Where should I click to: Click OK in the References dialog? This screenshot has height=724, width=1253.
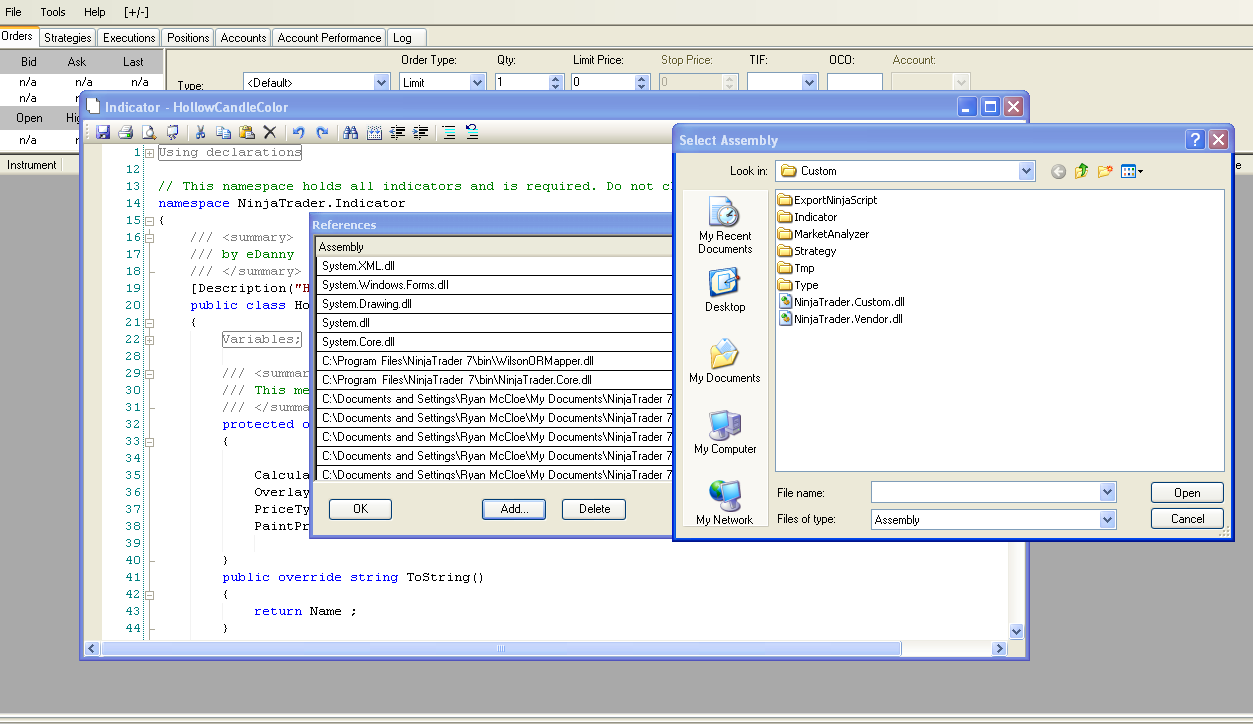click(360, 509)
